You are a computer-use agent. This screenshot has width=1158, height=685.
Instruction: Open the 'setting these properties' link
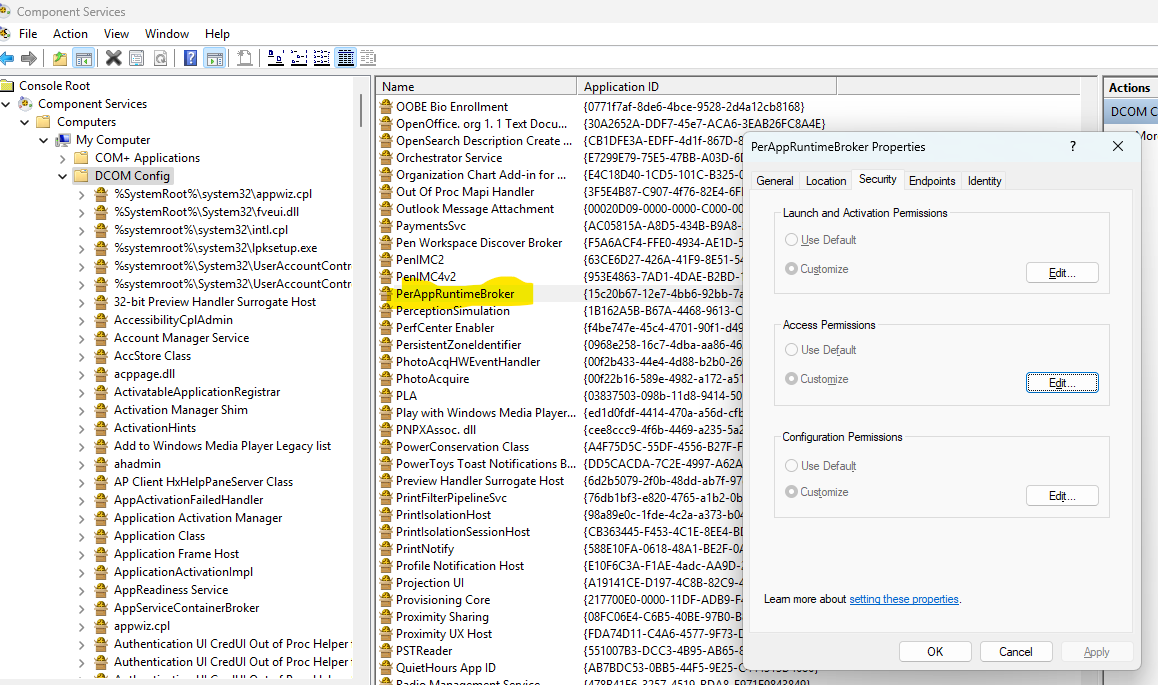(904, 599)
